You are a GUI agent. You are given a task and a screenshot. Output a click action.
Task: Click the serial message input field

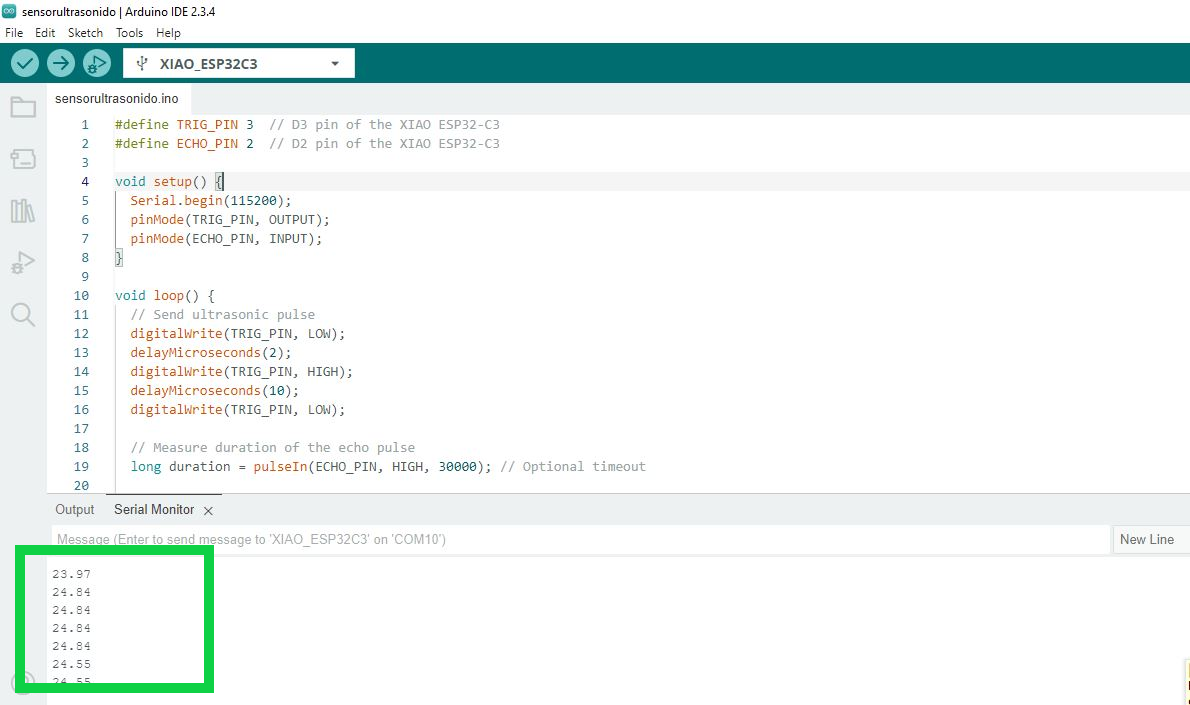pyautogui.click(x=581, y=540)
